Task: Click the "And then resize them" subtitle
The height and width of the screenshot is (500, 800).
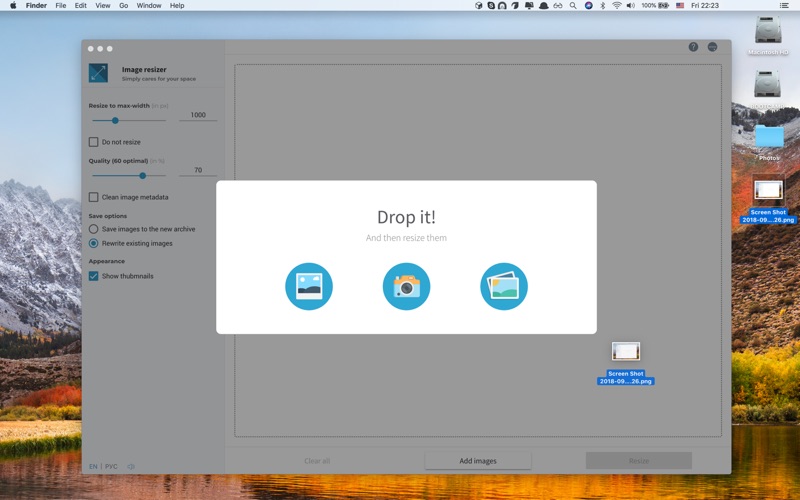Action: [x=406, y=238]
